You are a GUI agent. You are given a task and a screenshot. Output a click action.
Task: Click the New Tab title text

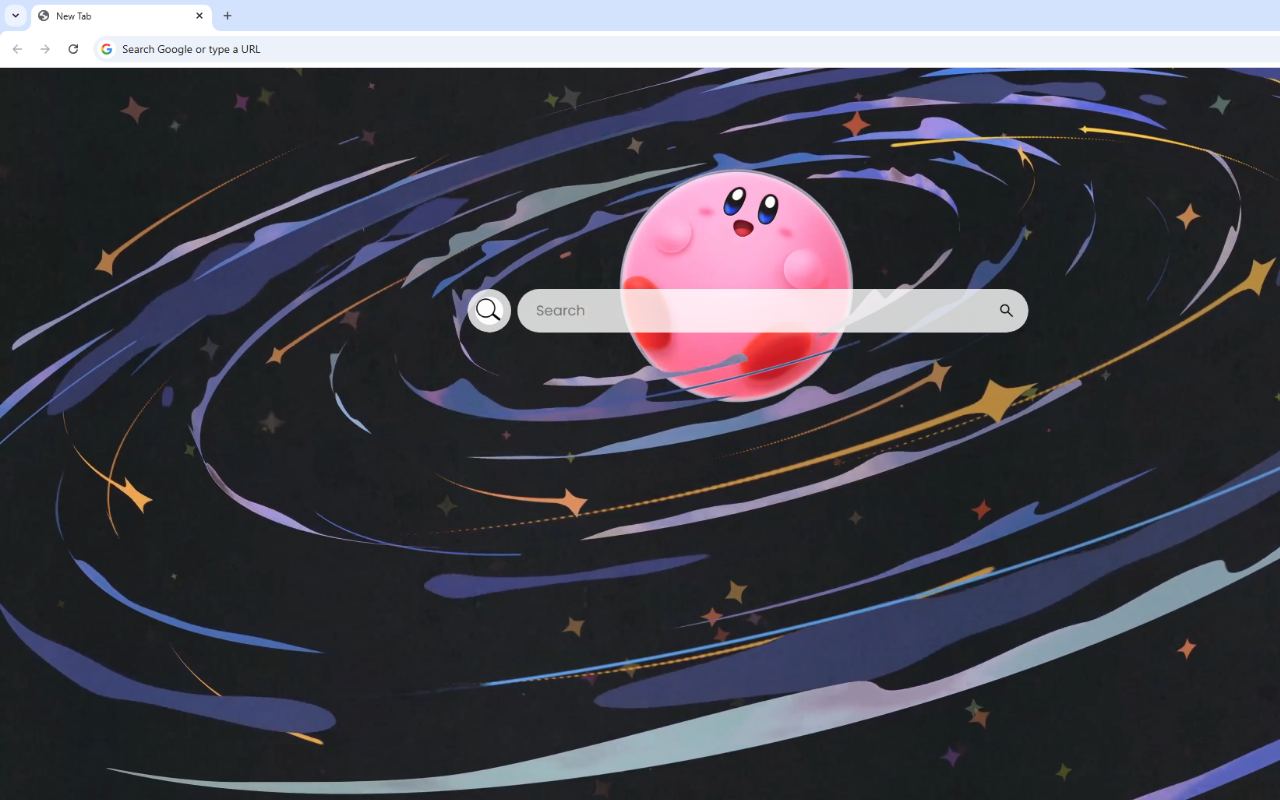[x=75, y=16]
